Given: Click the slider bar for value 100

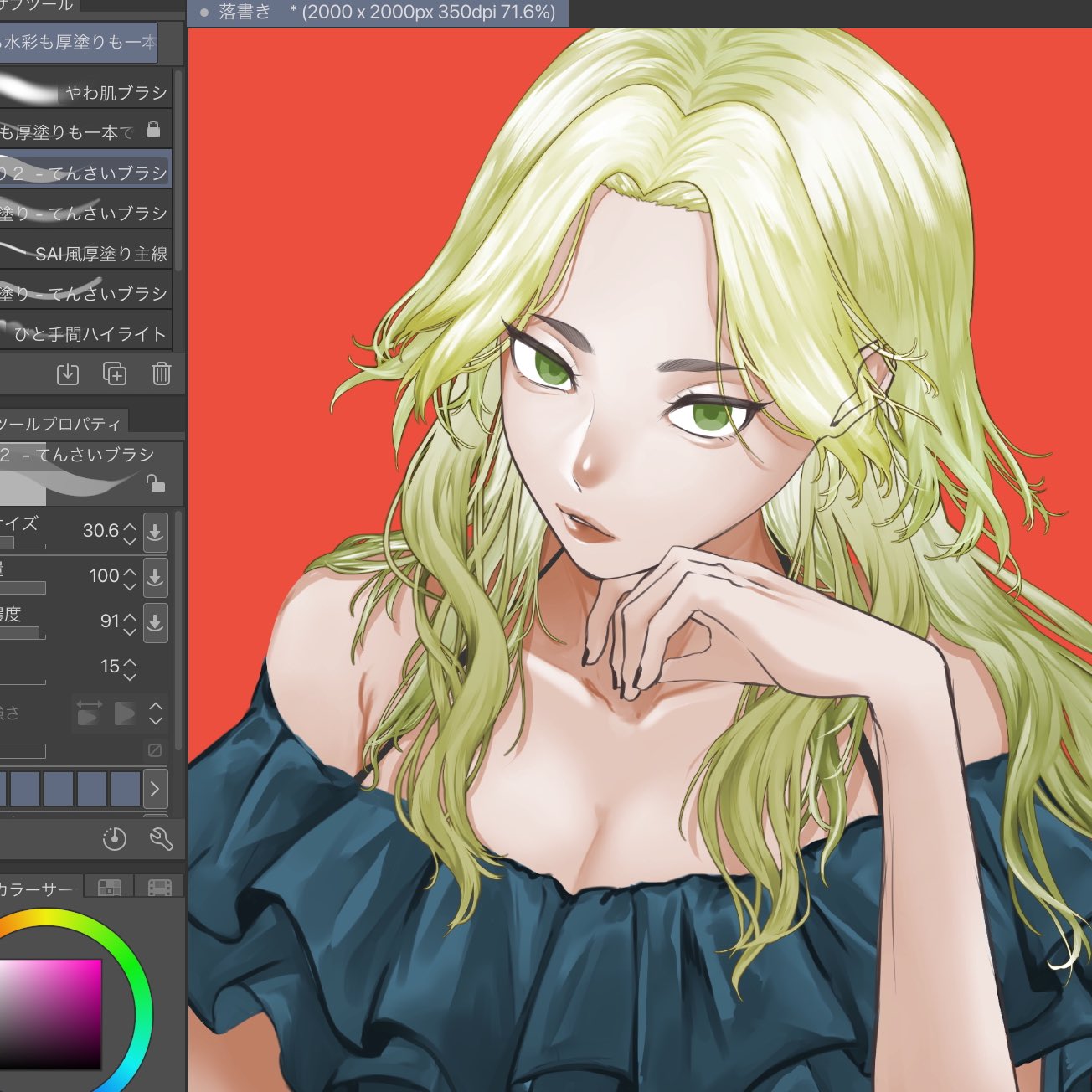Looking at the screenshot, I should (x=23, y=588).
